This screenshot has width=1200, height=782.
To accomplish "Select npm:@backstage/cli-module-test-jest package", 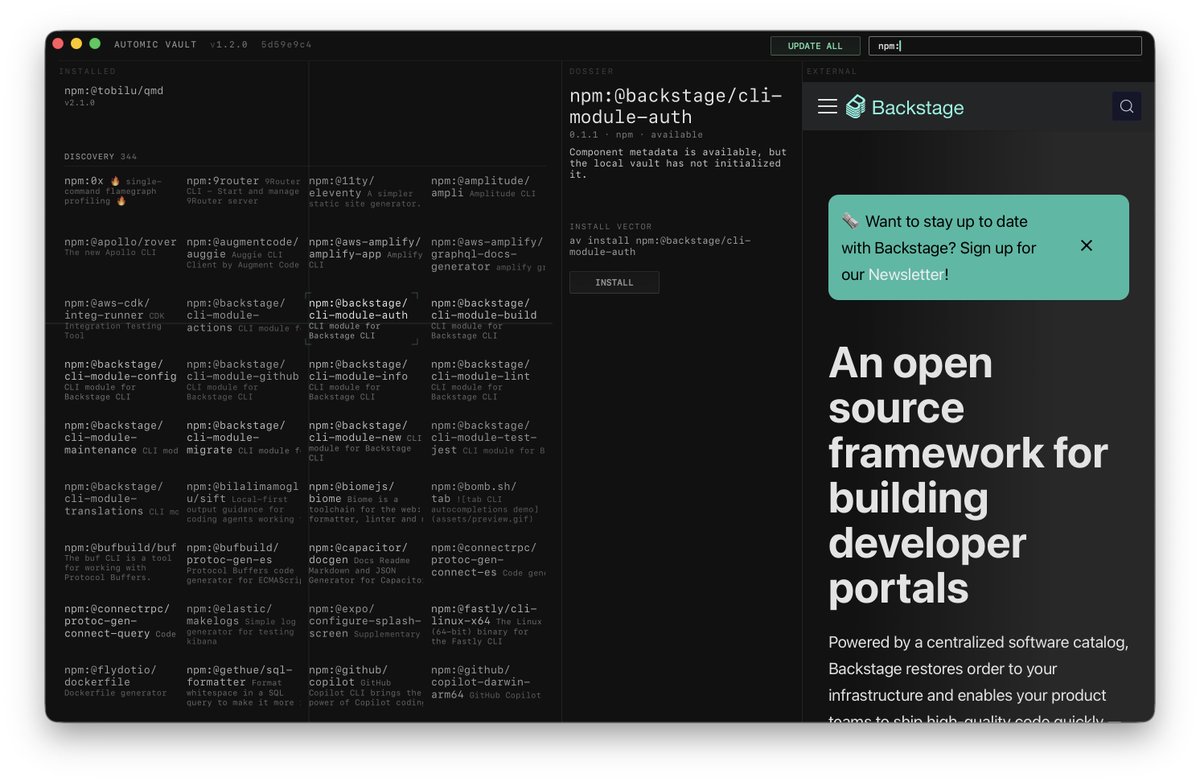I will (x=488, y=437).
